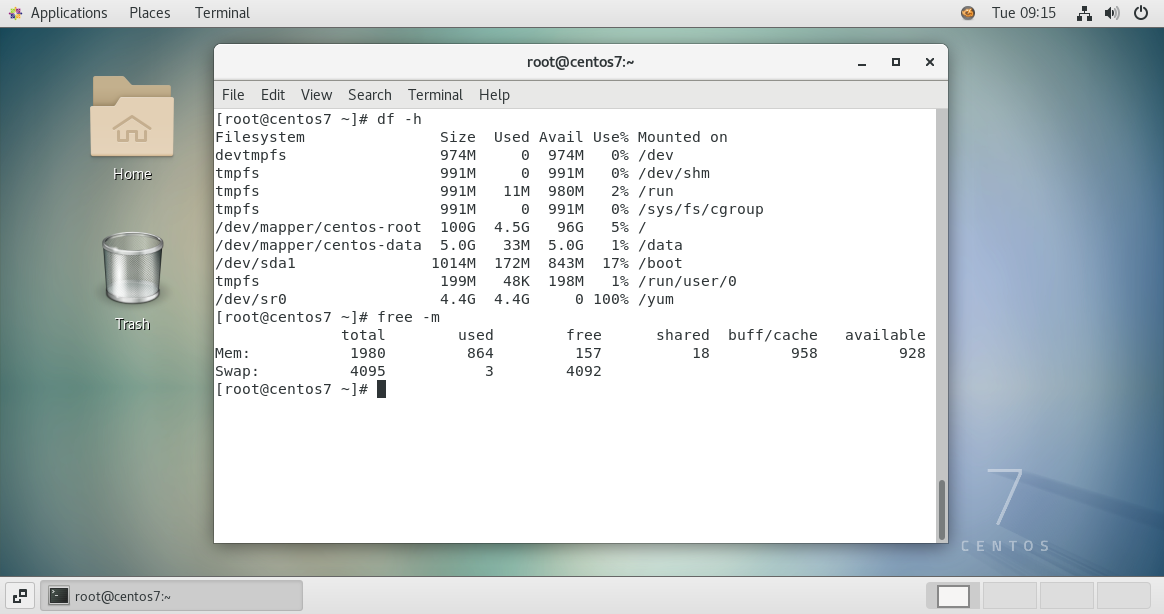Viewport: 1164px width, 614px height.
Task: Open the File menu in terminal
Action: coord(233,94)
